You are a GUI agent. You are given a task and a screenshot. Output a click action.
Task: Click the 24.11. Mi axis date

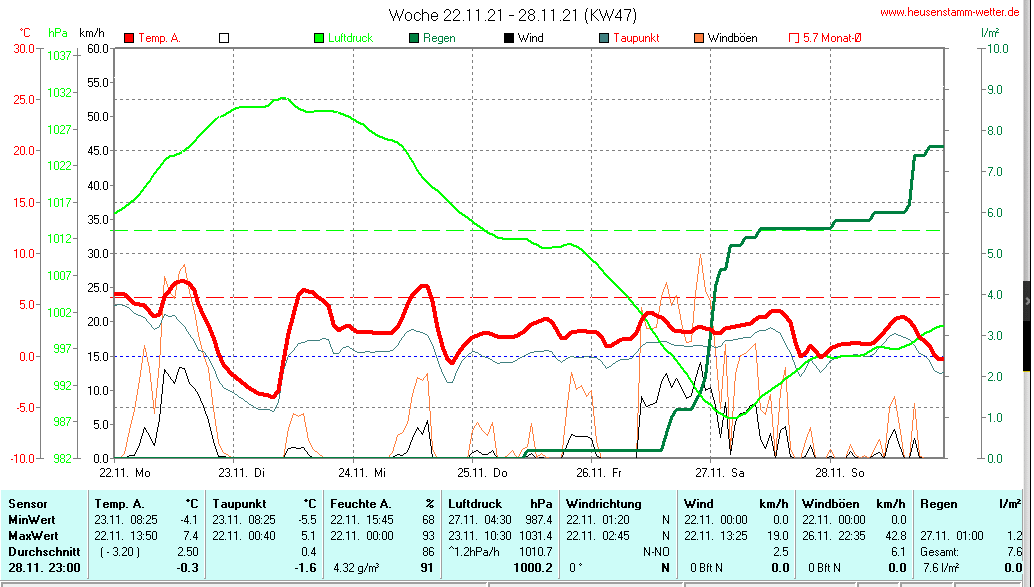[362, 473]
